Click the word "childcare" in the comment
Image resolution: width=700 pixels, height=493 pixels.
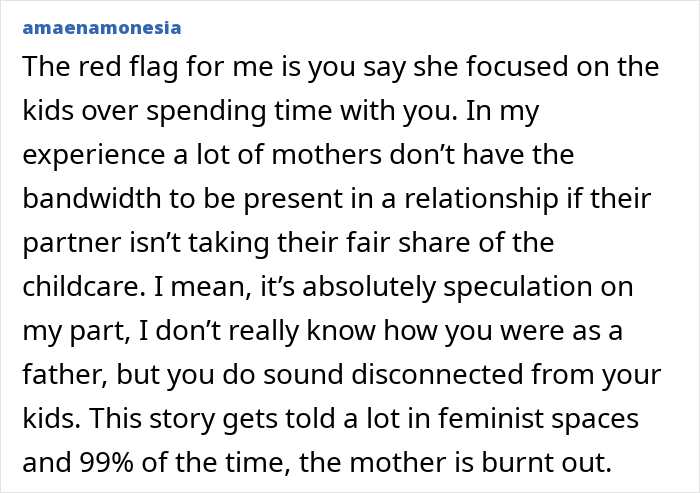[77, 288]
